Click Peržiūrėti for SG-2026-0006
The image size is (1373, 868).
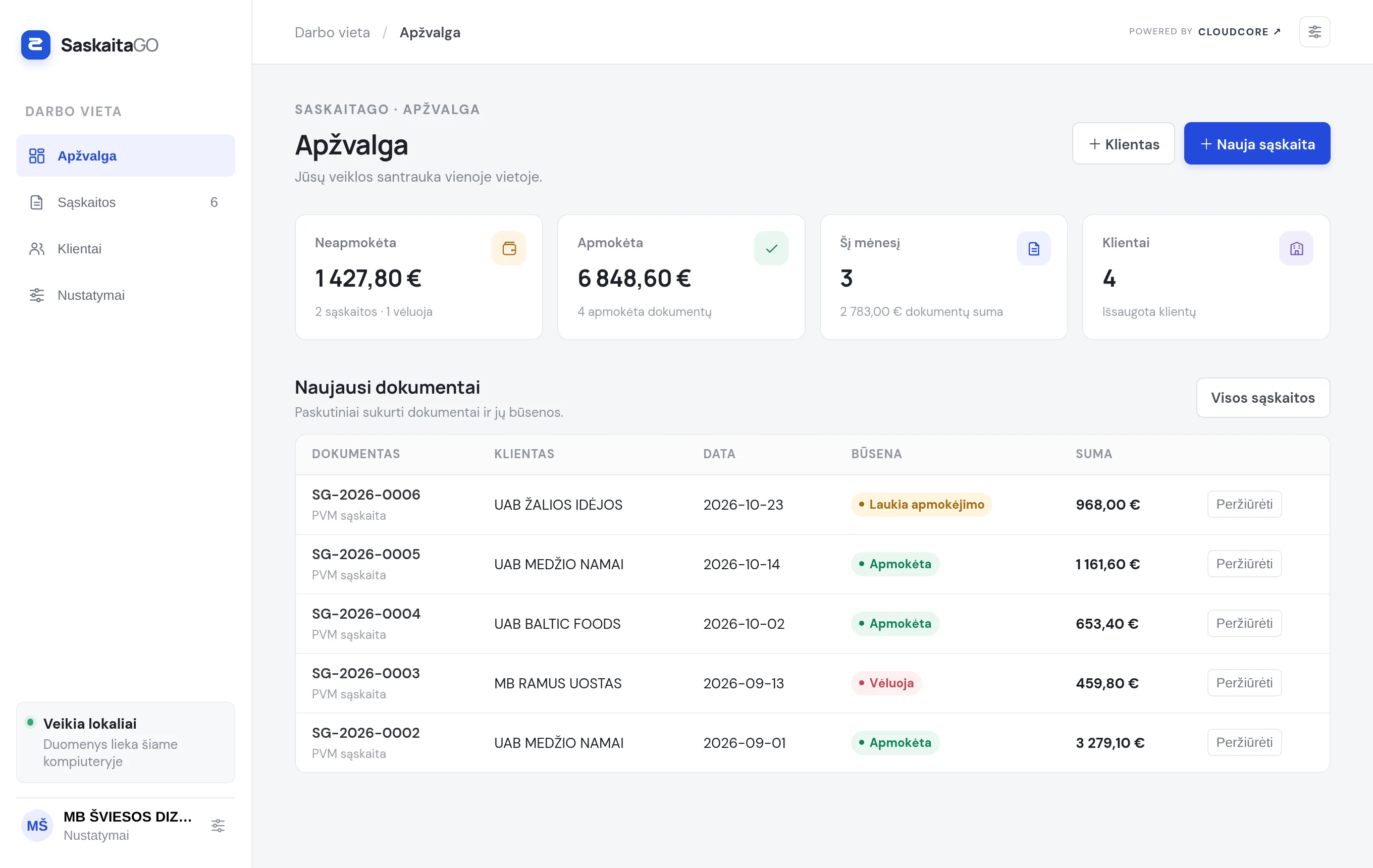click(1244, 504)
